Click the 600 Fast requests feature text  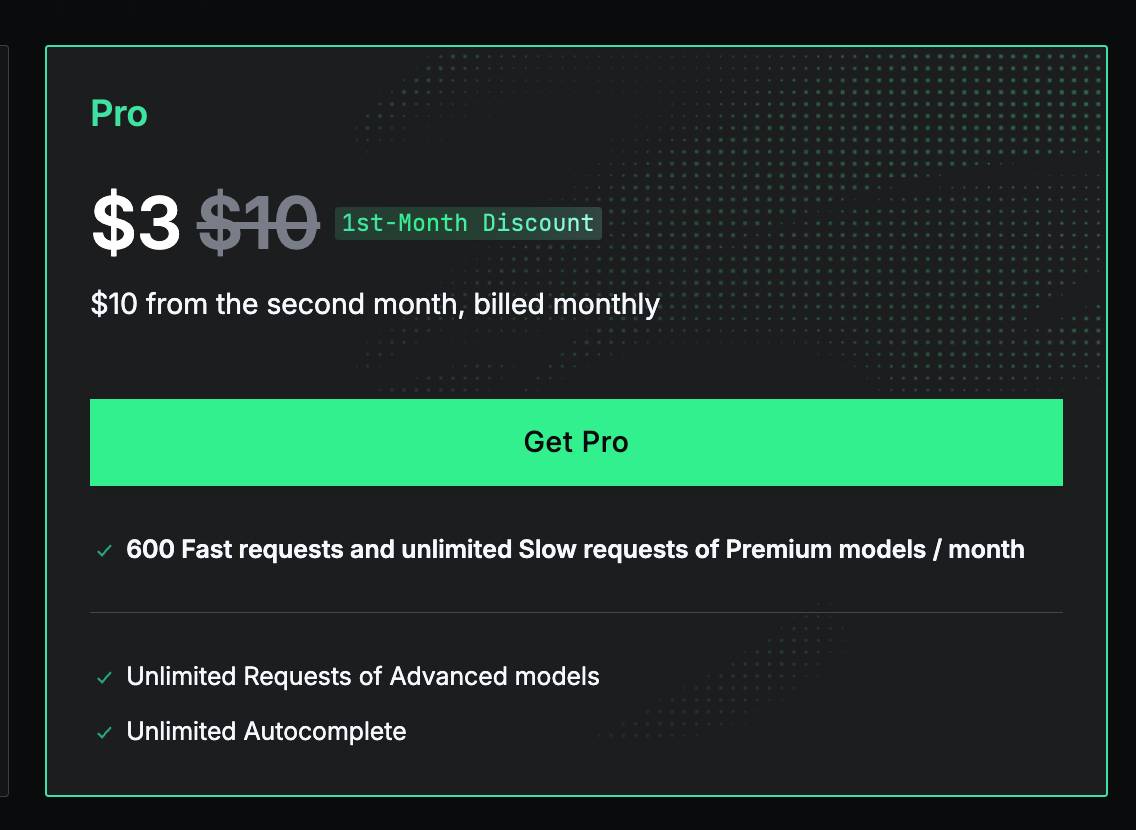(575, 549)
